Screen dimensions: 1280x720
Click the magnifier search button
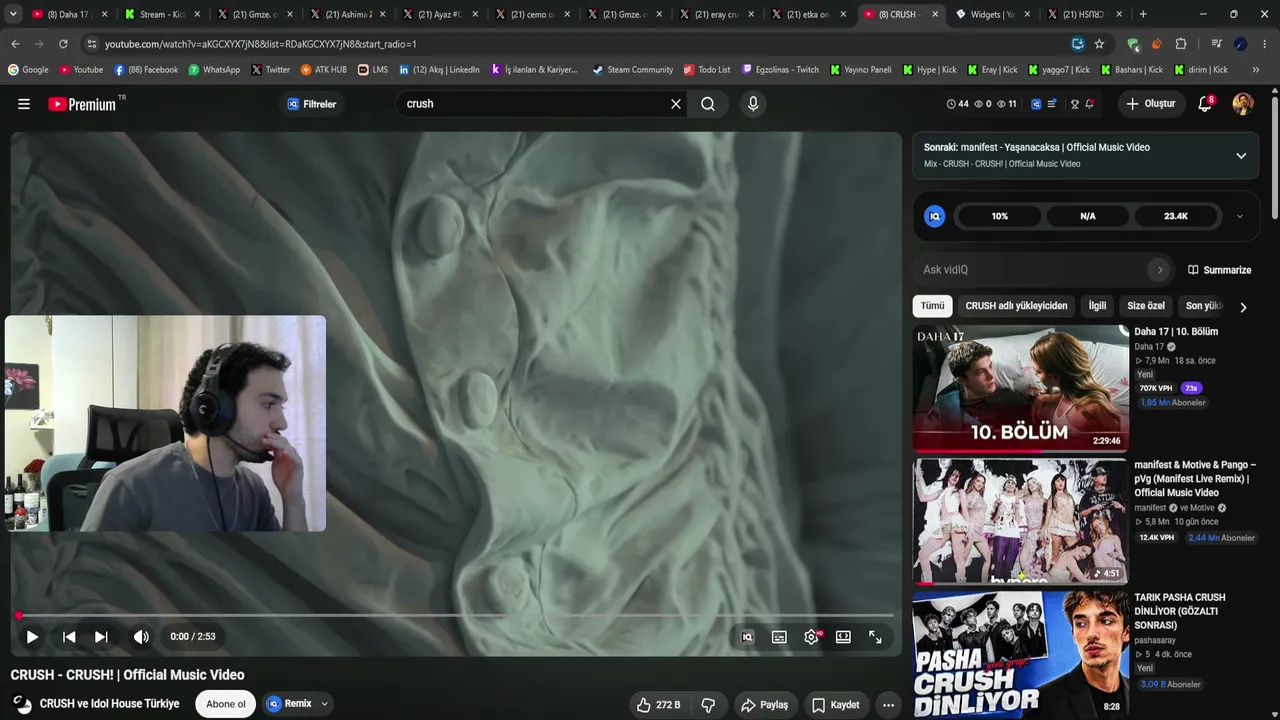(x=708, y=104)
